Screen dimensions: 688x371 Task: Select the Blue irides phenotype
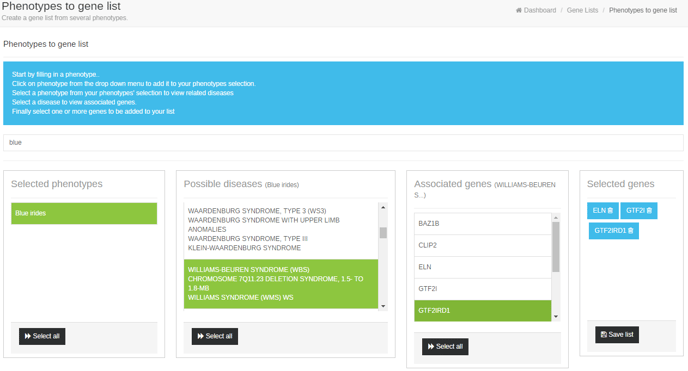84,213
